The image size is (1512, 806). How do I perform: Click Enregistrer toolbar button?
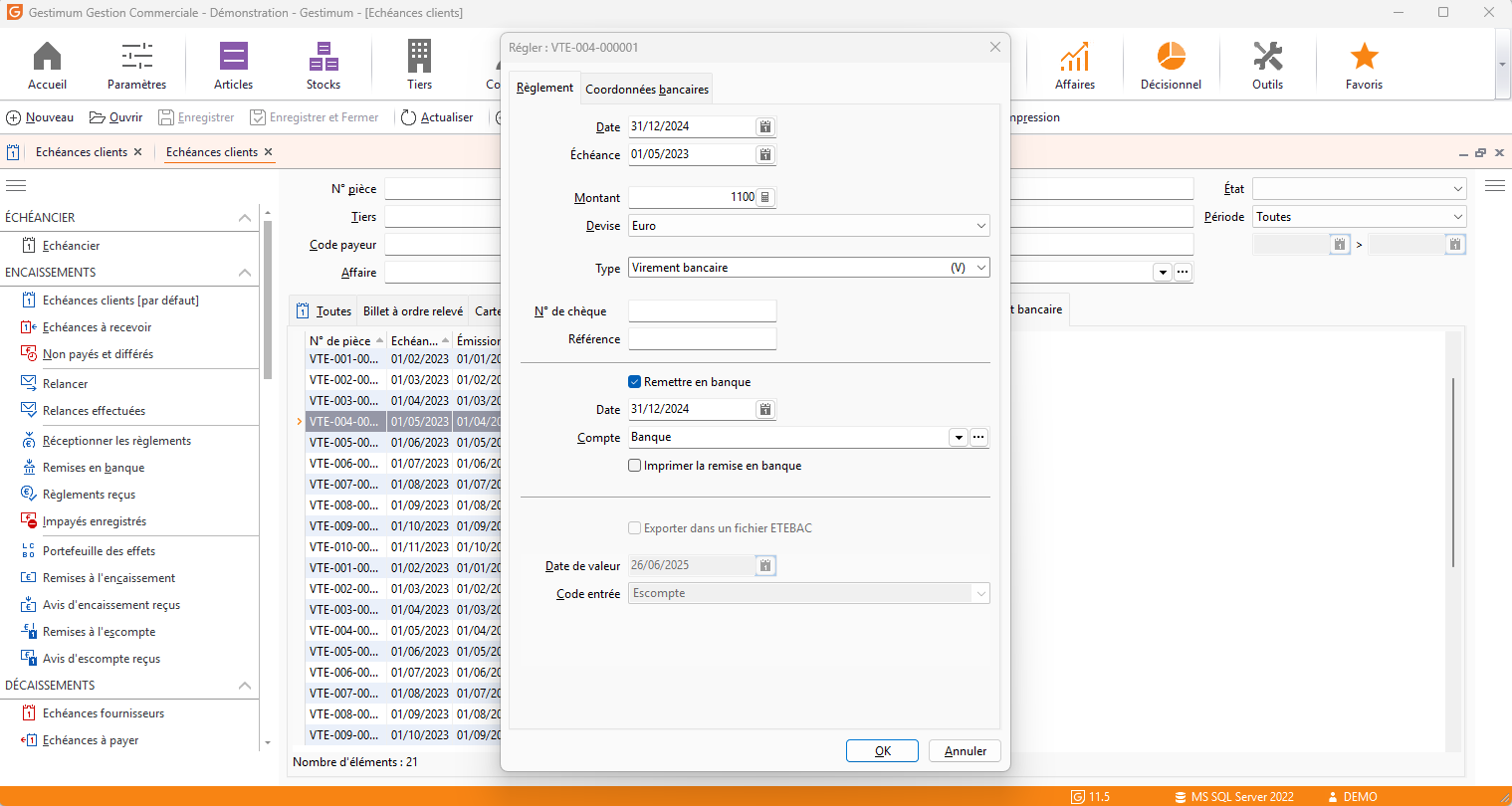[196, 117]
